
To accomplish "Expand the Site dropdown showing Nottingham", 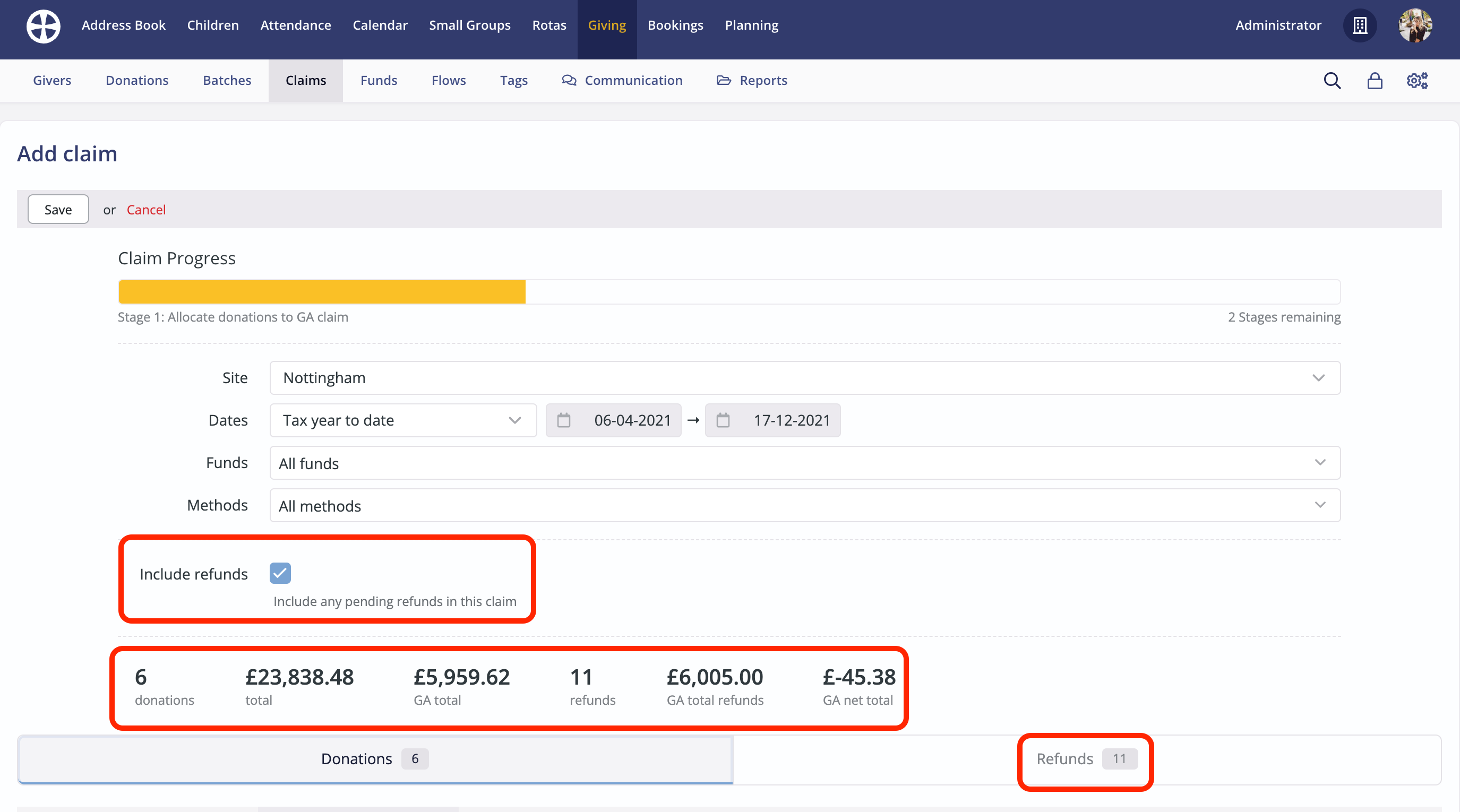I will 805,378.
